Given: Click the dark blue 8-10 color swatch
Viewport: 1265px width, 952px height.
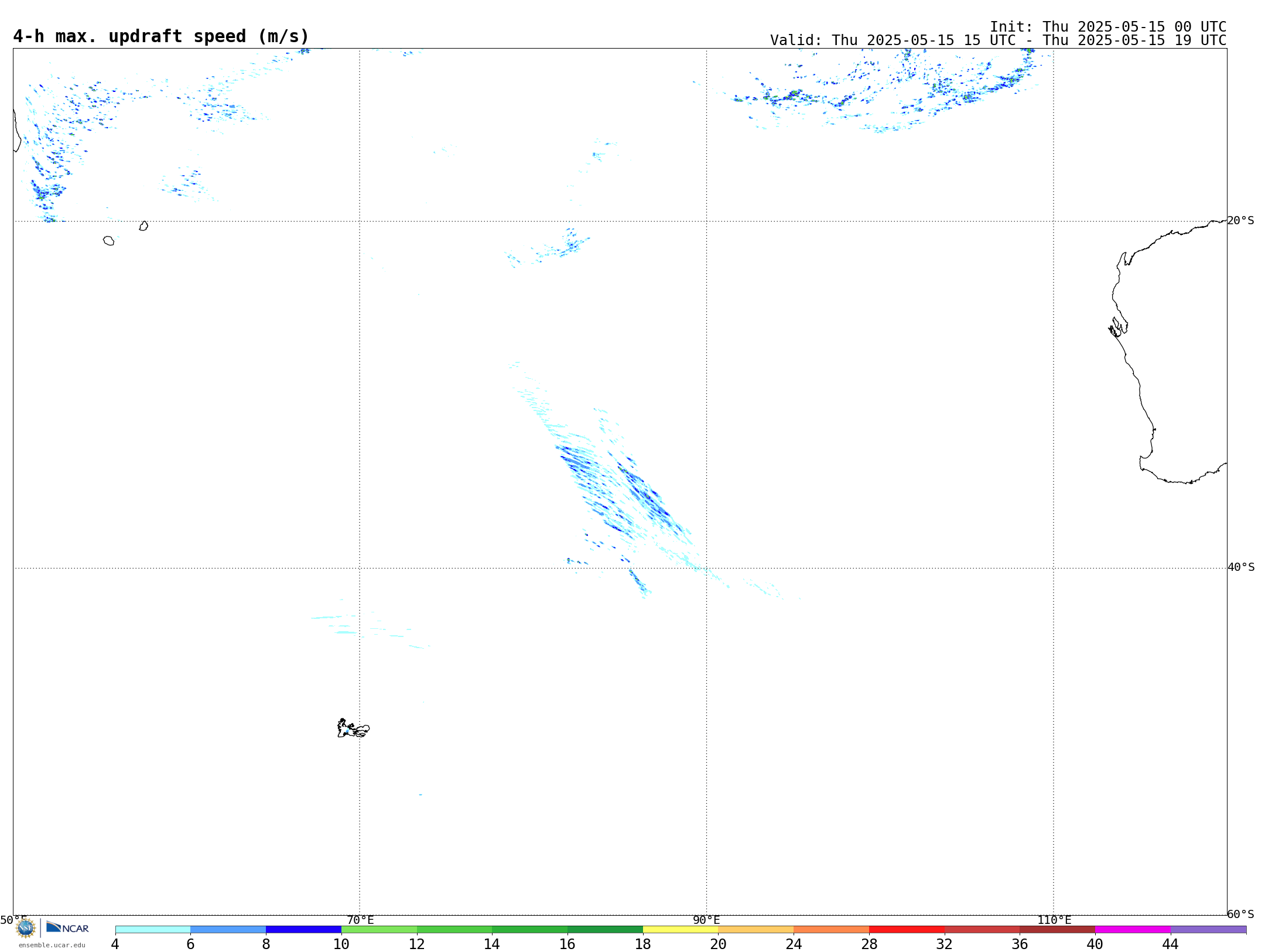Looking at the screenshot, I should (x=303, y=930).
